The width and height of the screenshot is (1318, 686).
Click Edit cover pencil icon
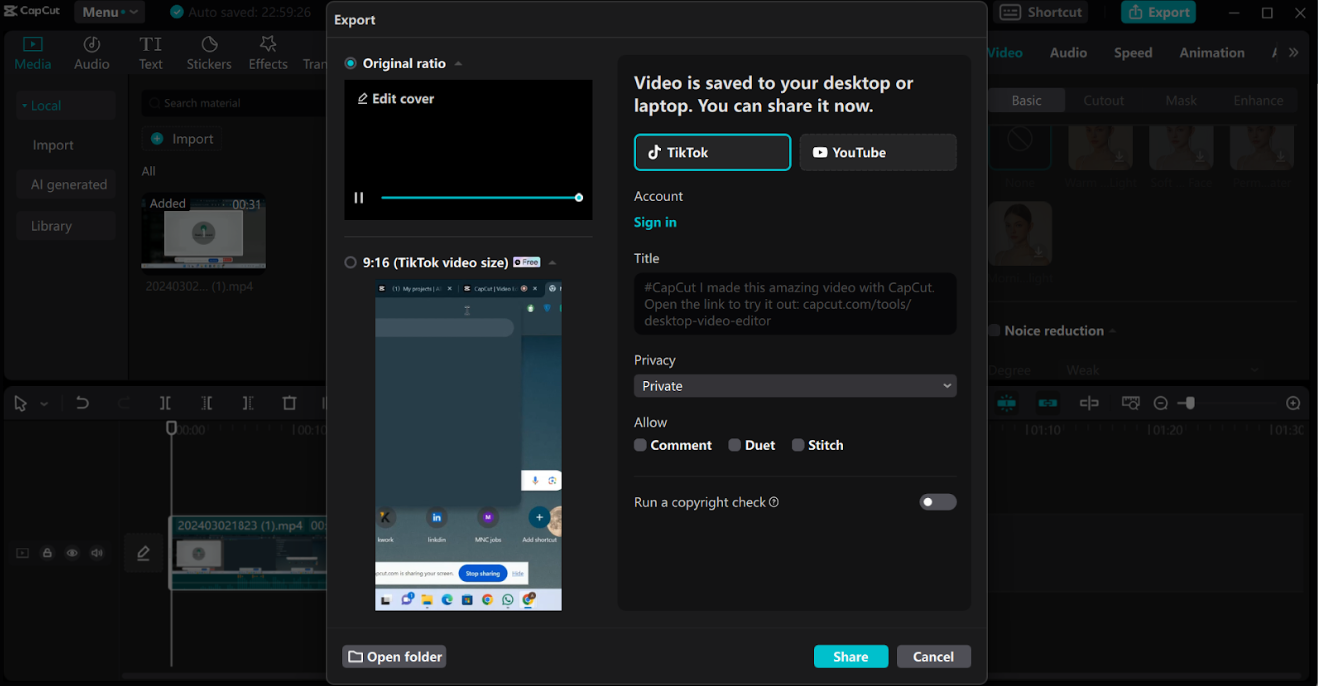[363, 99]
